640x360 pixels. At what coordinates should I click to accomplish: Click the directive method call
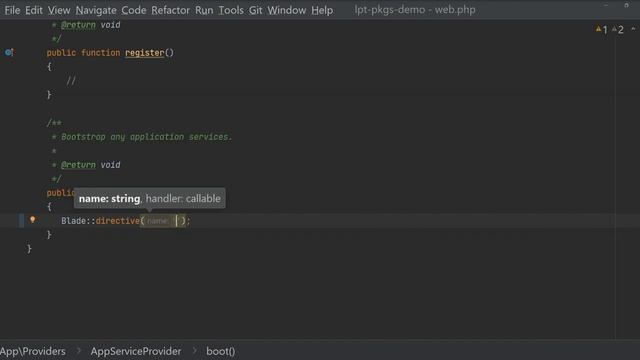click(x=118, y=221)
